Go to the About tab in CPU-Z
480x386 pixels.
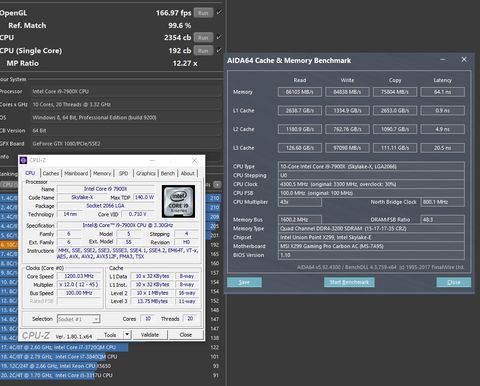click(x=187, y=173)
